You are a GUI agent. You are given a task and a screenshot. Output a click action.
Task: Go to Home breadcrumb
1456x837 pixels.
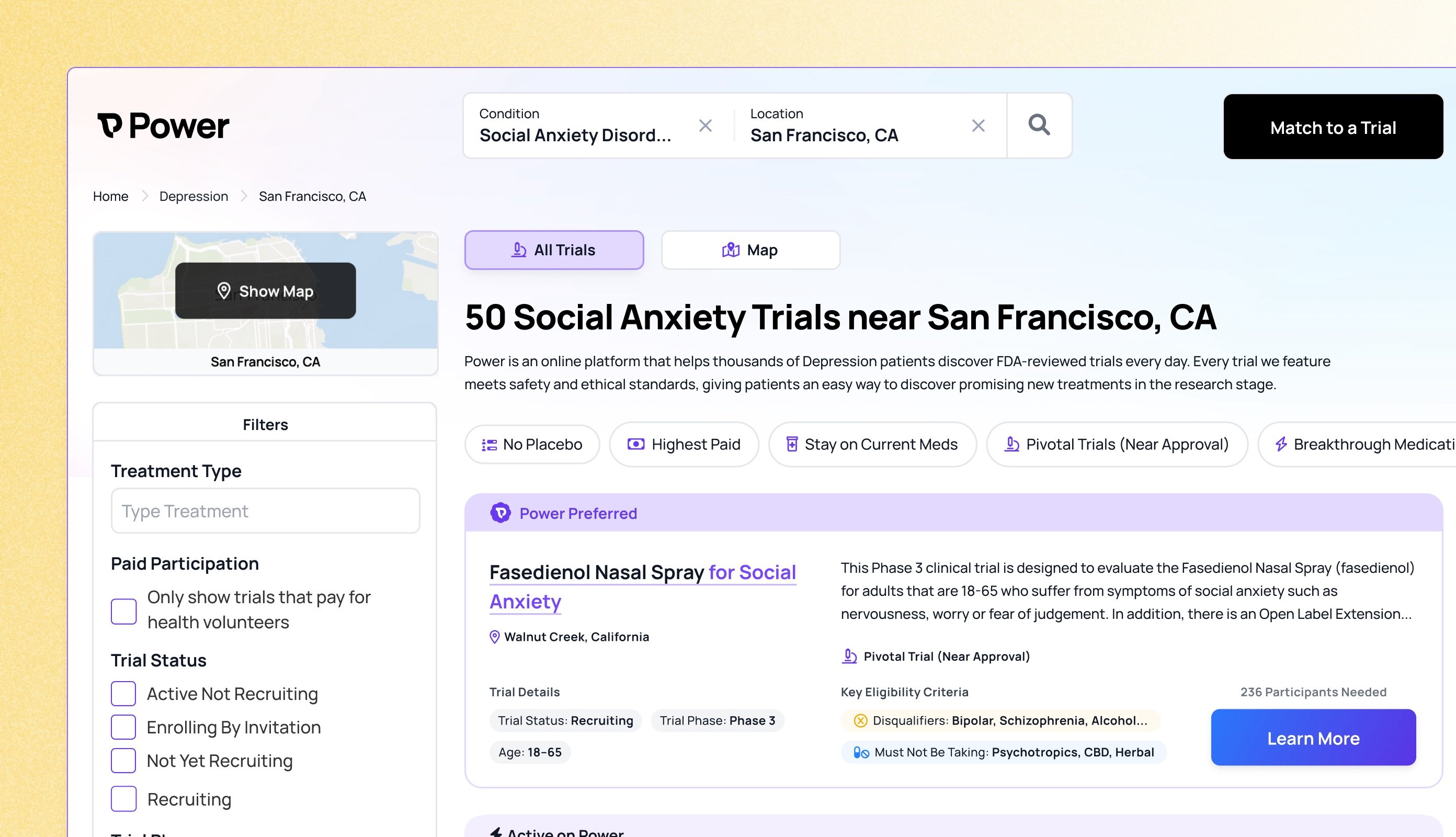click(x=110, y=196)
